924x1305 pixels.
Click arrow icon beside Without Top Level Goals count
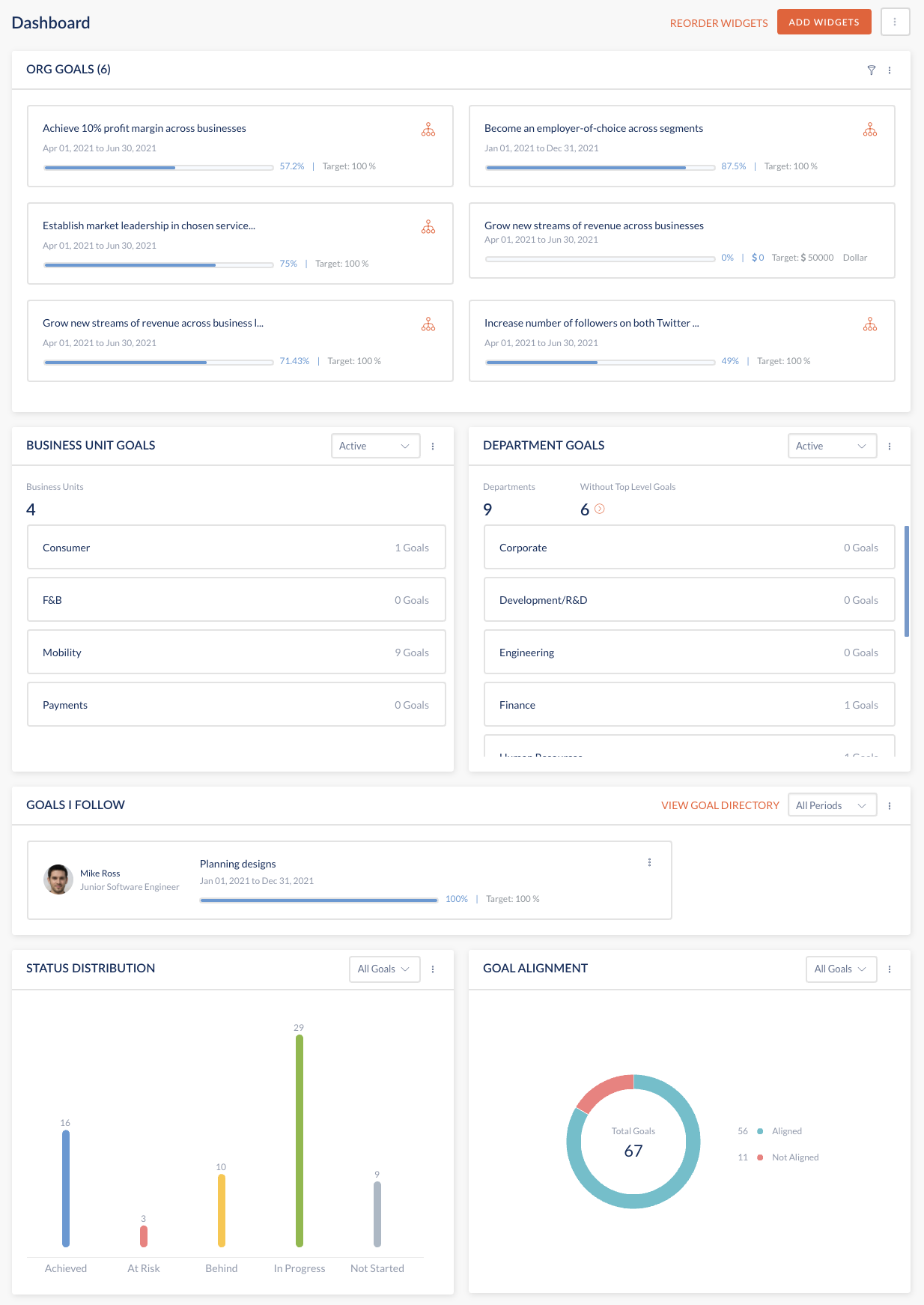tap(600, 509)
